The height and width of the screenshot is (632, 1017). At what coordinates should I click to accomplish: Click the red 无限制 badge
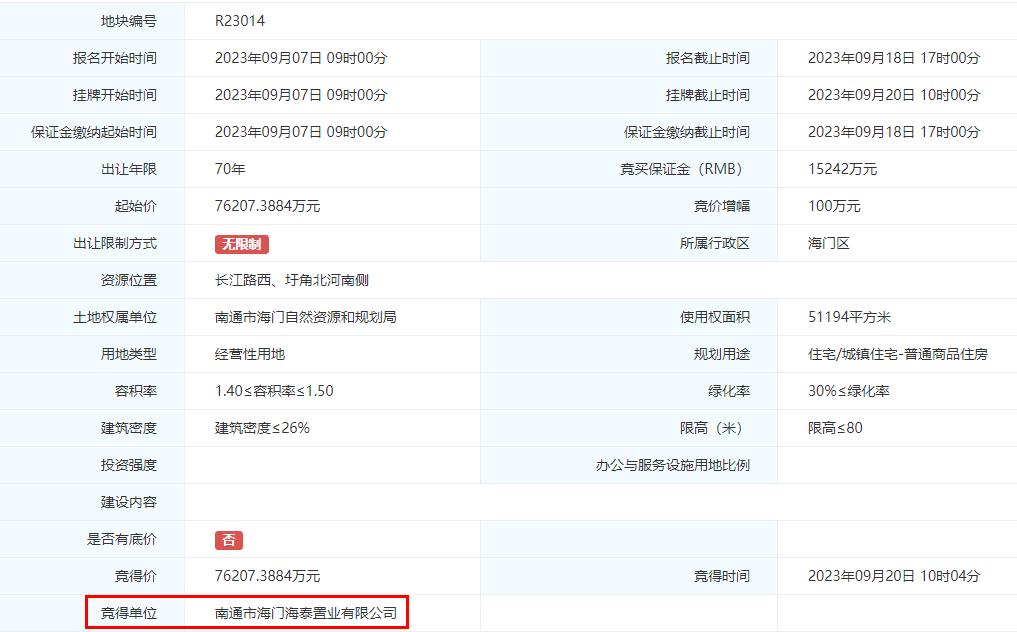coord(241,244)
